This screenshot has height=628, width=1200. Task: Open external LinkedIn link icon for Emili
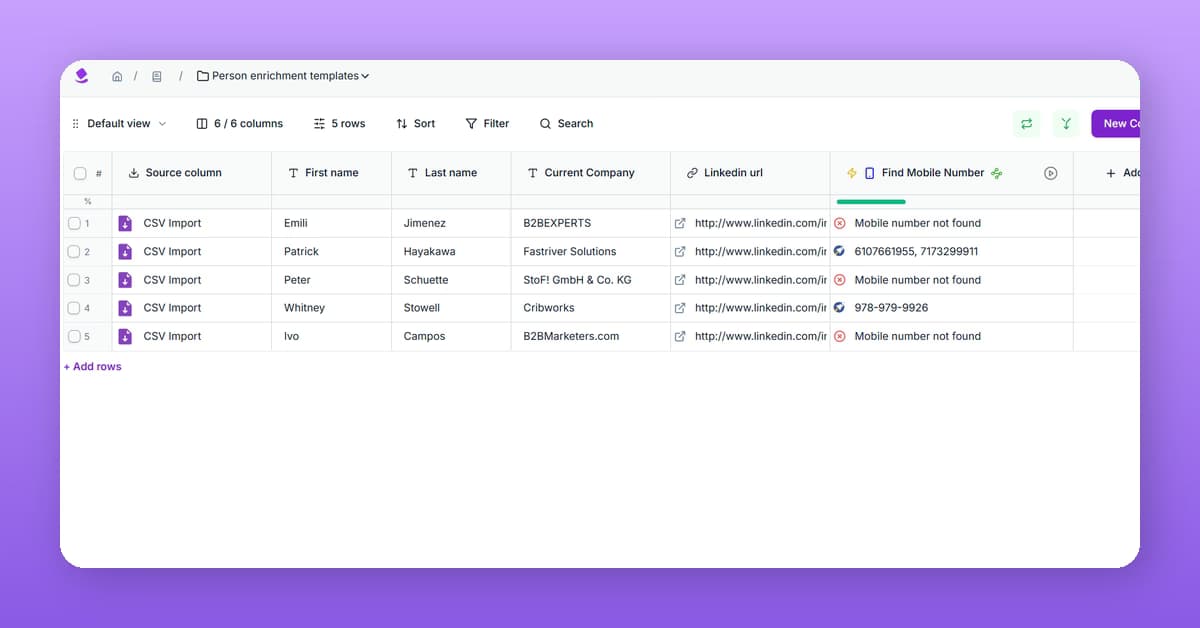[681, 223]
